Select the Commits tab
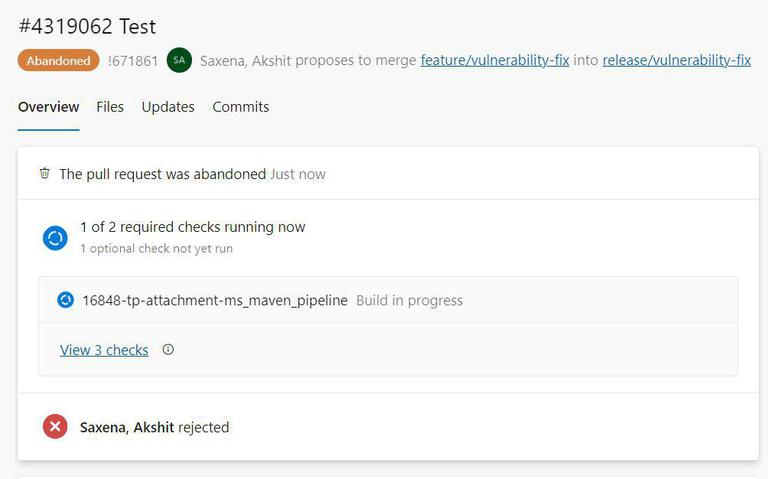 click(240, 107)
